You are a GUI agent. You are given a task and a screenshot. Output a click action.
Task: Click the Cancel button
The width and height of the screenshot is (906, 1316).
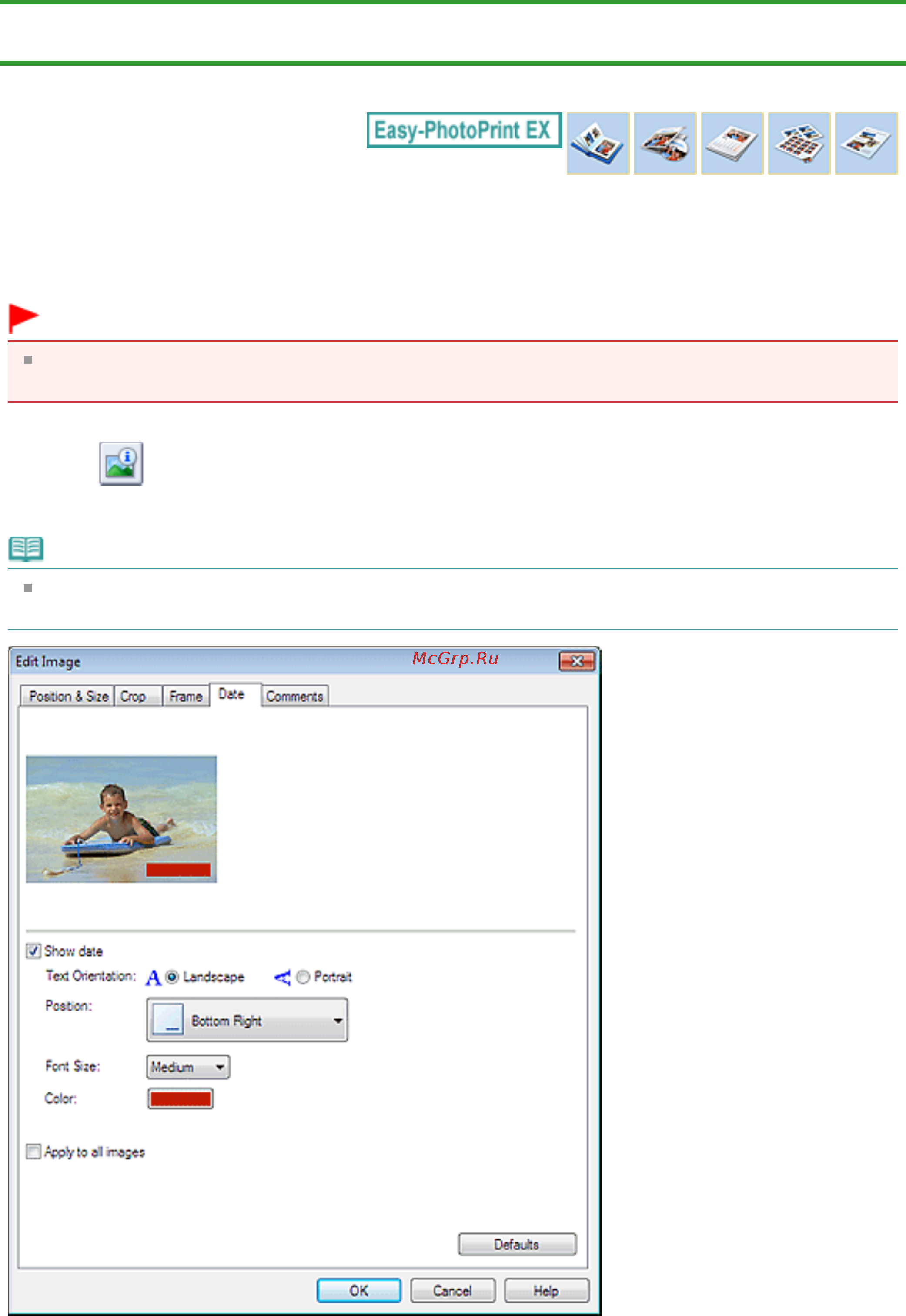click(x=452, y=1290)
